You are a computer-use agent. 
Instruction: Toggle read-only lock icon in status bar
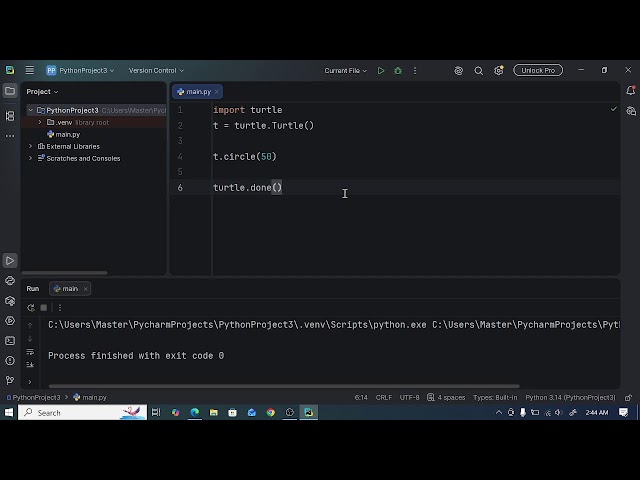coord(628,397)
